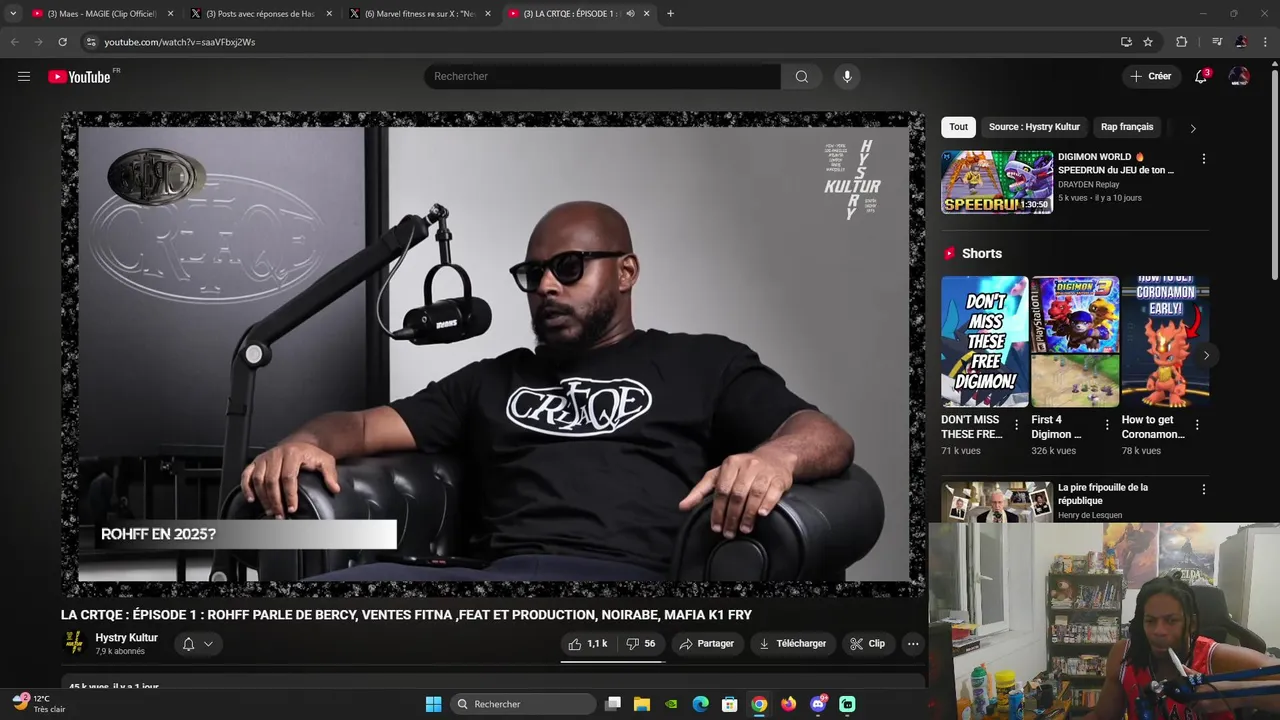Expand notification options next to subscribe bell
Viewport: 1280px width, 720px height.
[208, 644]
